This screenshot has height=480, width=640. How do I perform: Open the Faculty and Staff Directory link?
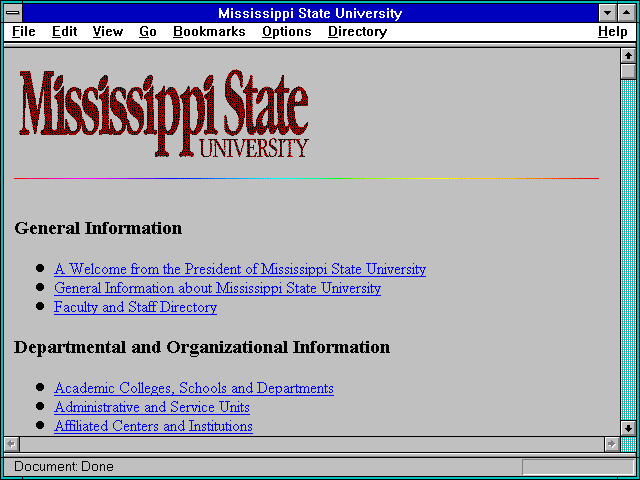click(x=136, y=307)
